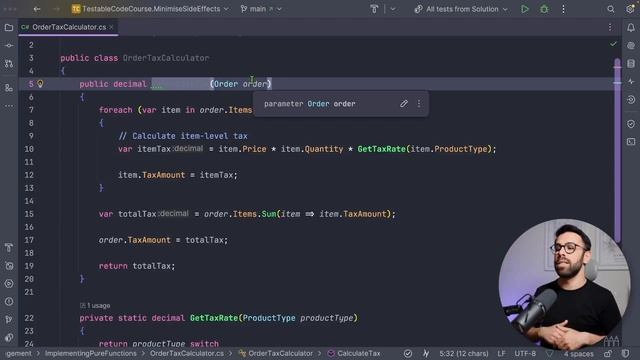Click GetTaxRate call on line 10

coord(382,149)
